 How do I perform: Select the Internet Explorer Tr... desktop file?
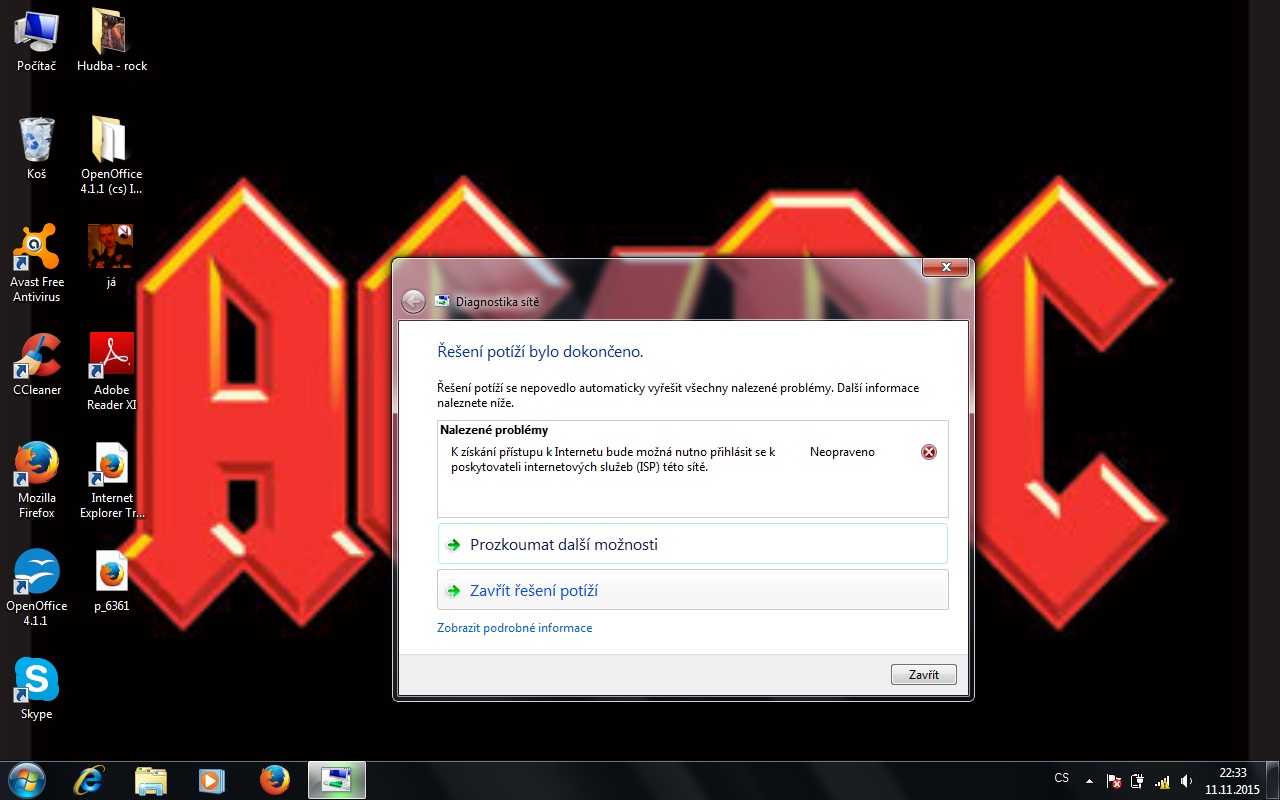[112, 479]
